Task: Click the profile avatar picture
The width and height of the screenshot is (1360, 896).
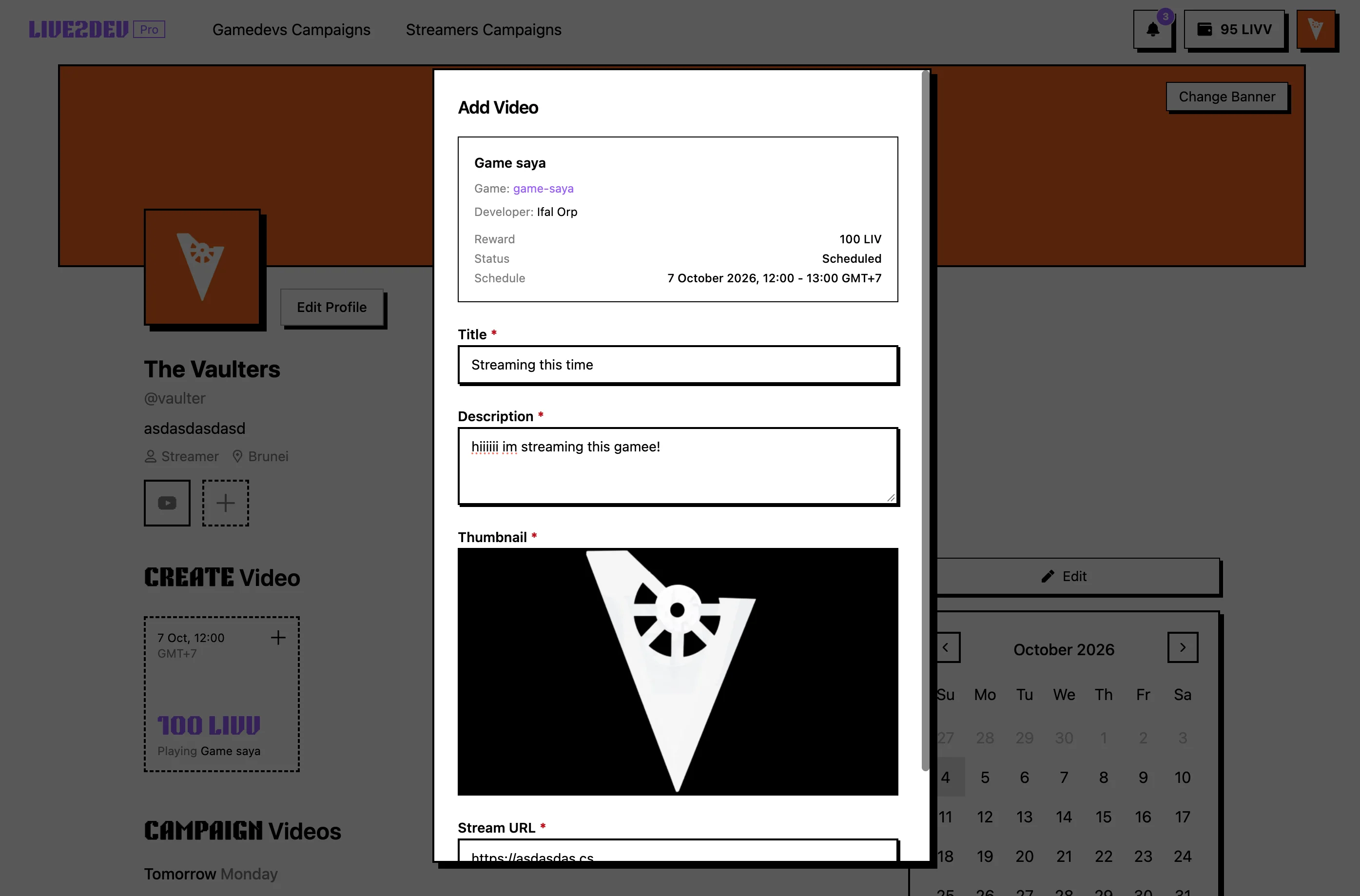Action: coord(202,267)
